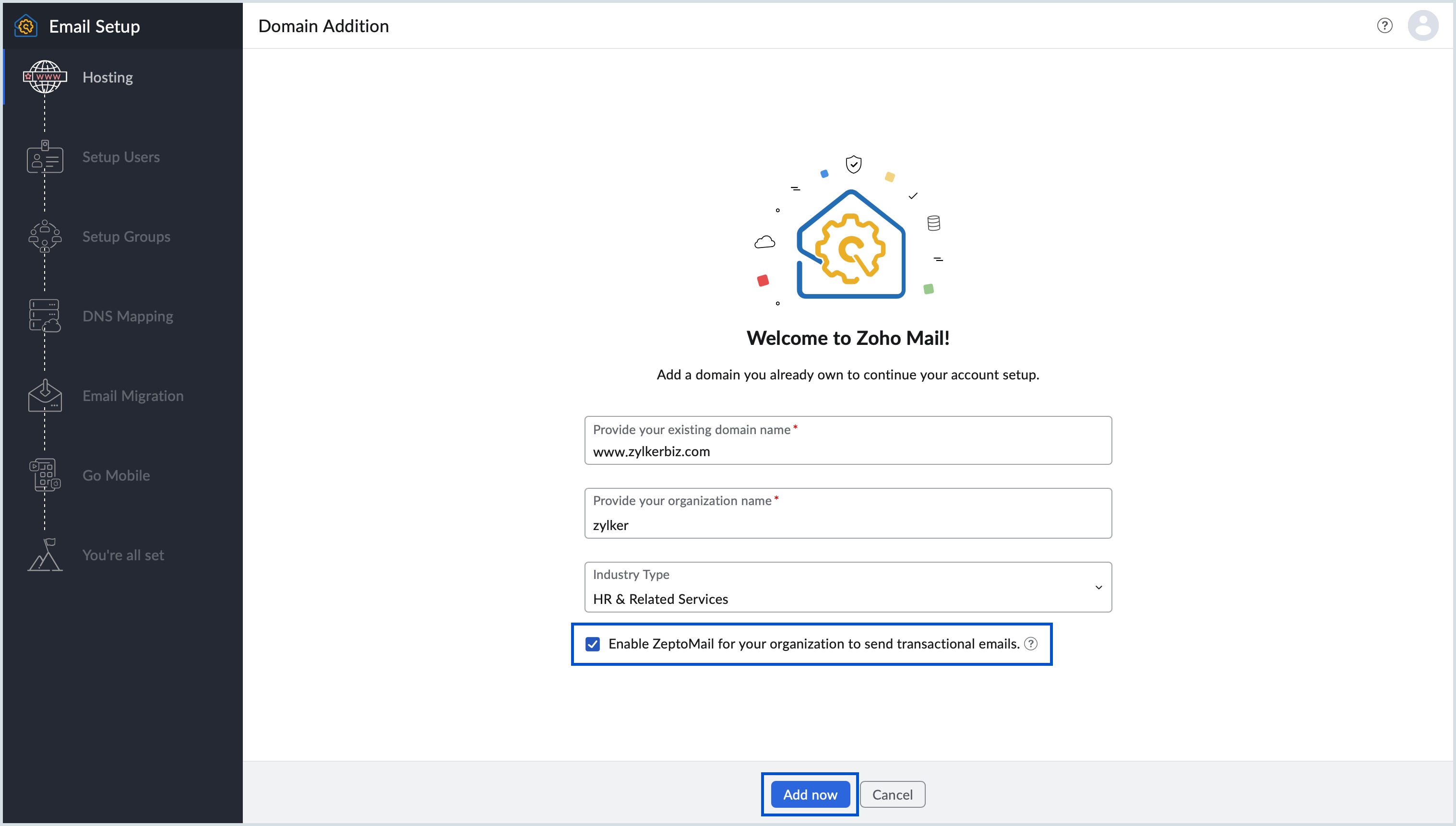Screen dimensions: 1456x826
Task: Click the Go Mobile phone icon
Action: pyautogui.click(x=45, y=475)
